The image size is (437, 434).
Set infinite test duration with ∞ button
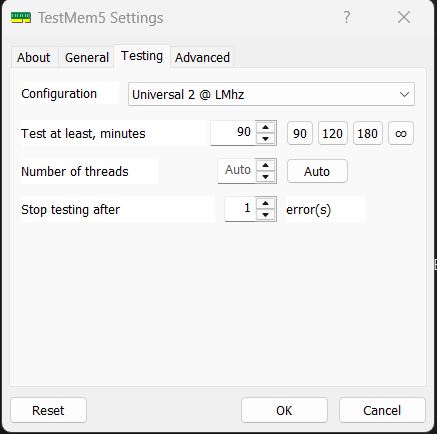(x=401, y=133)
